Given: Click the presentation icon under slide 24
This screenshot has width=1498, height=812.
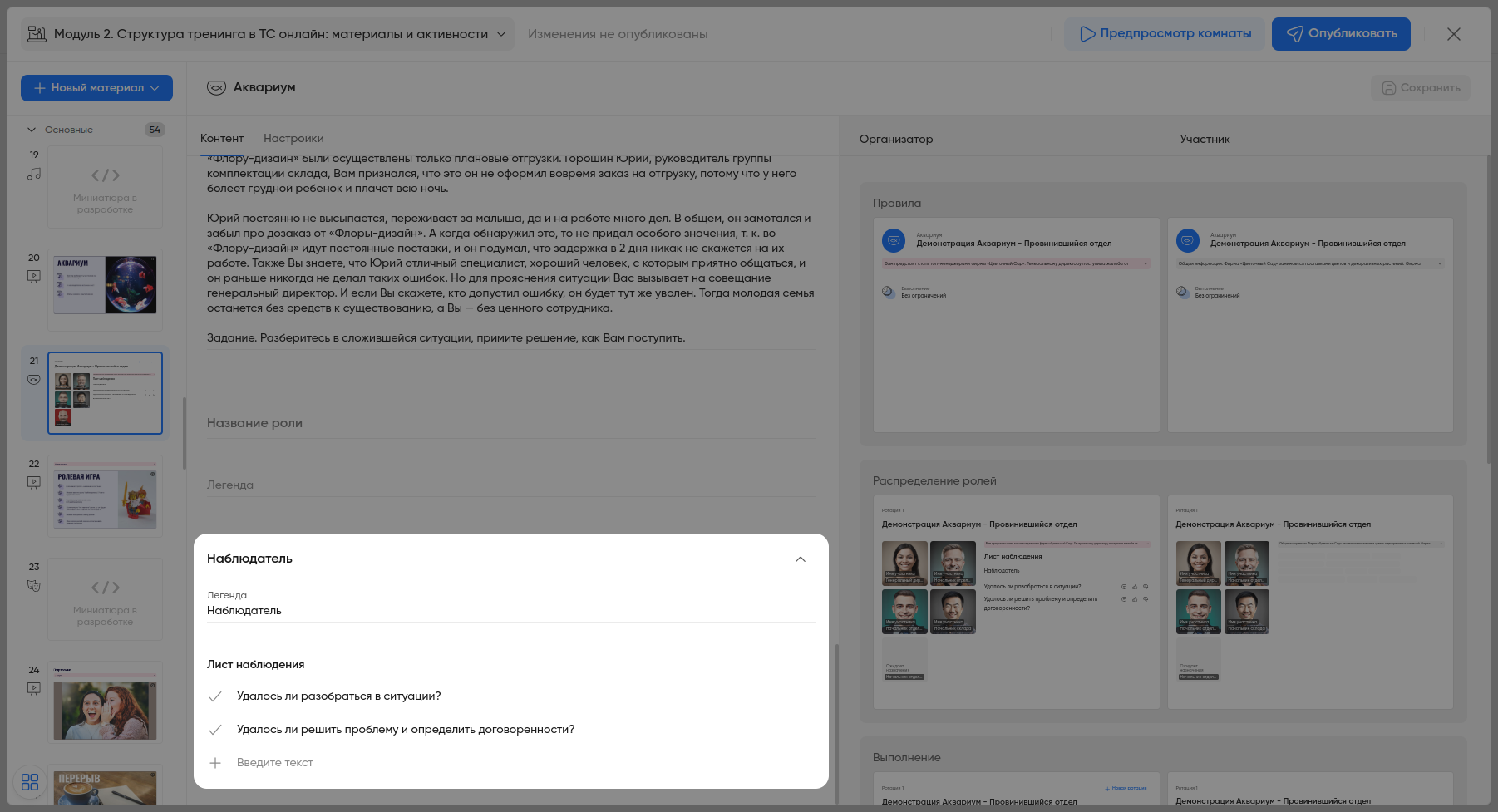Looking at the screenshot, I should click(34, 688).
